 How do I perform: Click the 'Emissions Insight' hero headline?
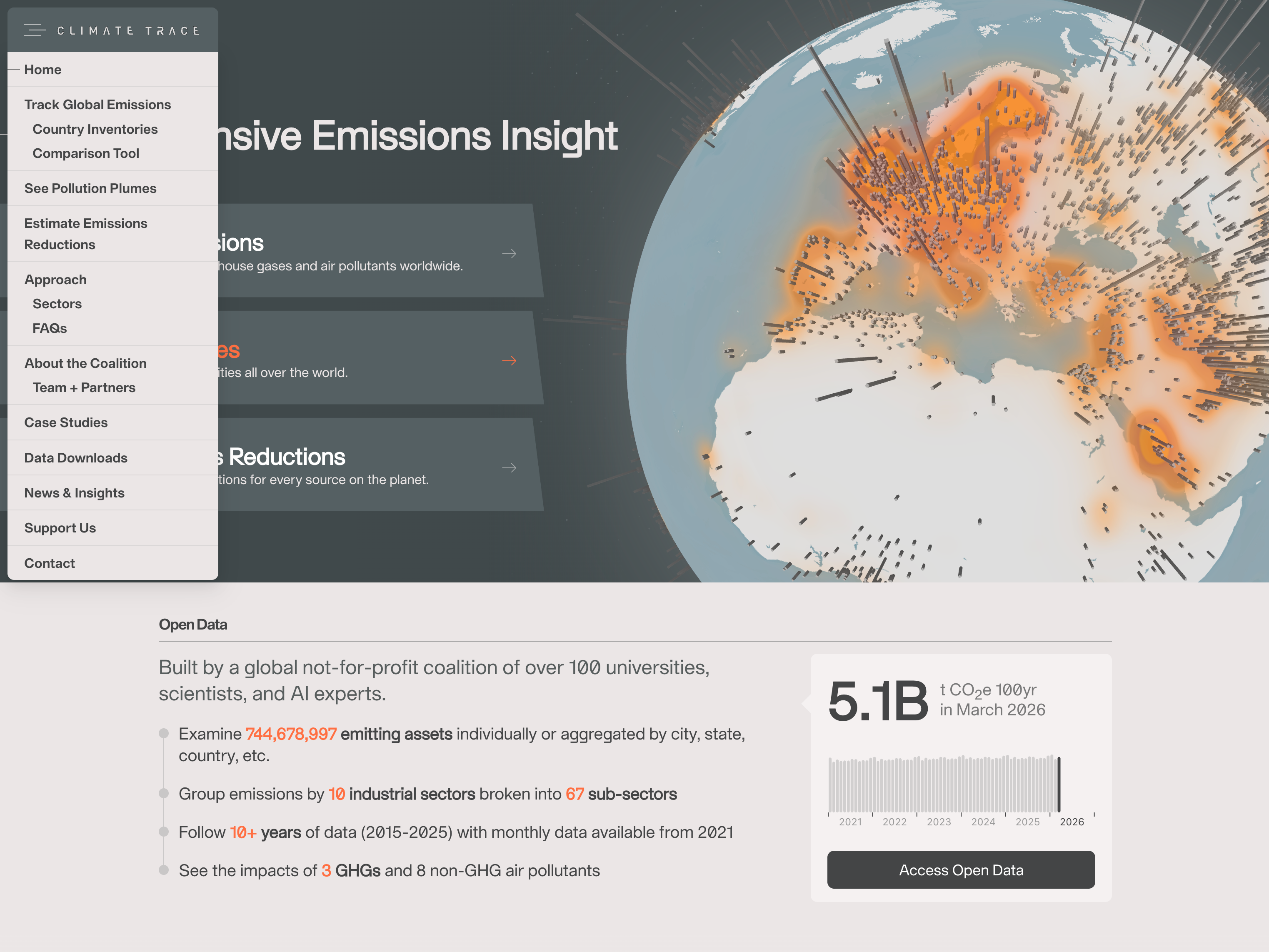(465, 136)
